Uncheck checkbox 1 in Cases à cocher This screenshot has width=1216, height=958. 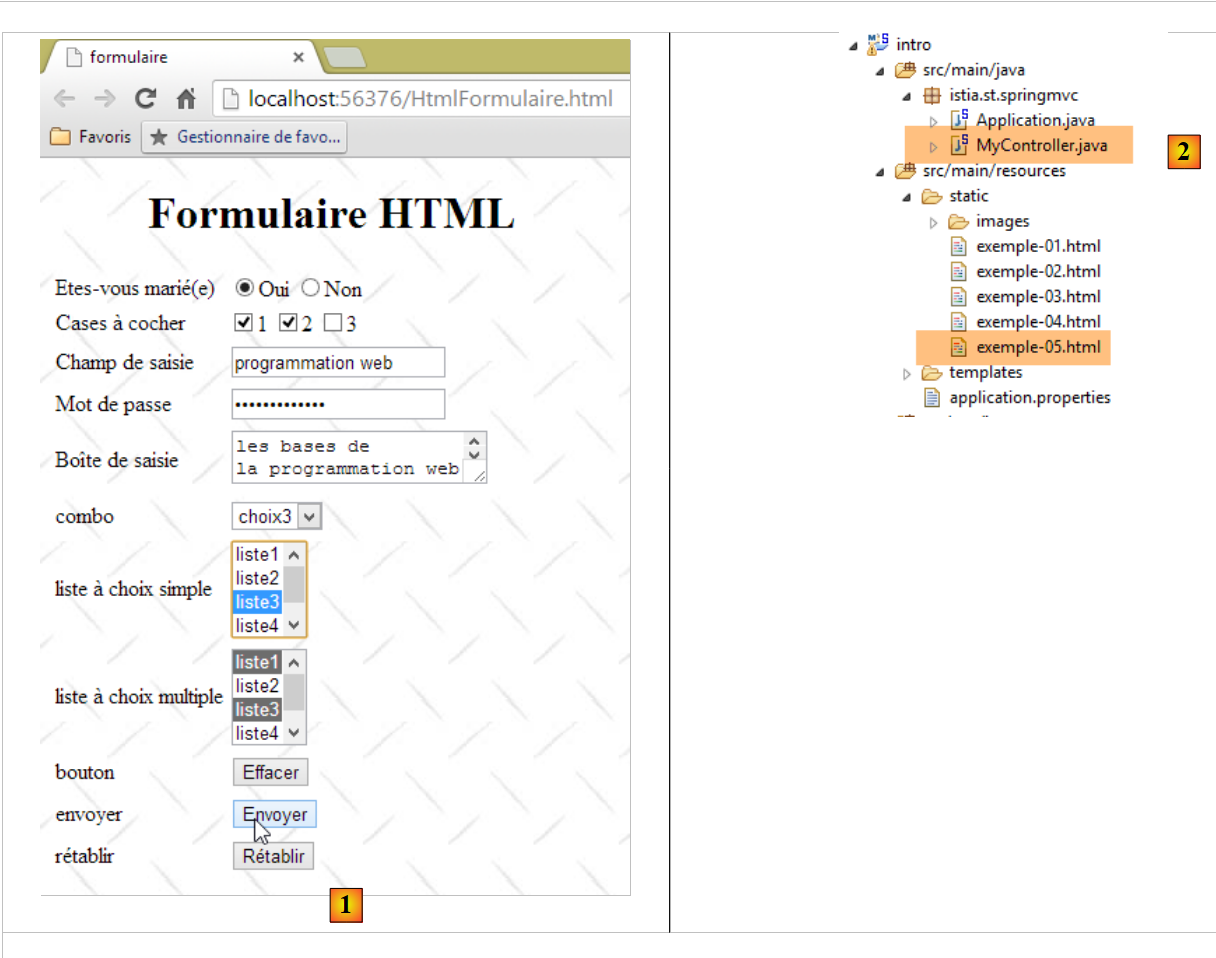click(242, 323)
